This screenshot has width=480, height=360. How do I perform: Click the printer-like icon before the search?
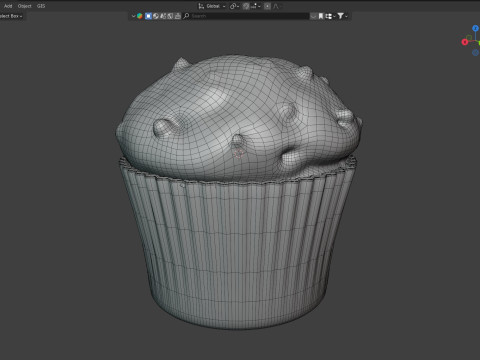[177, 16]
